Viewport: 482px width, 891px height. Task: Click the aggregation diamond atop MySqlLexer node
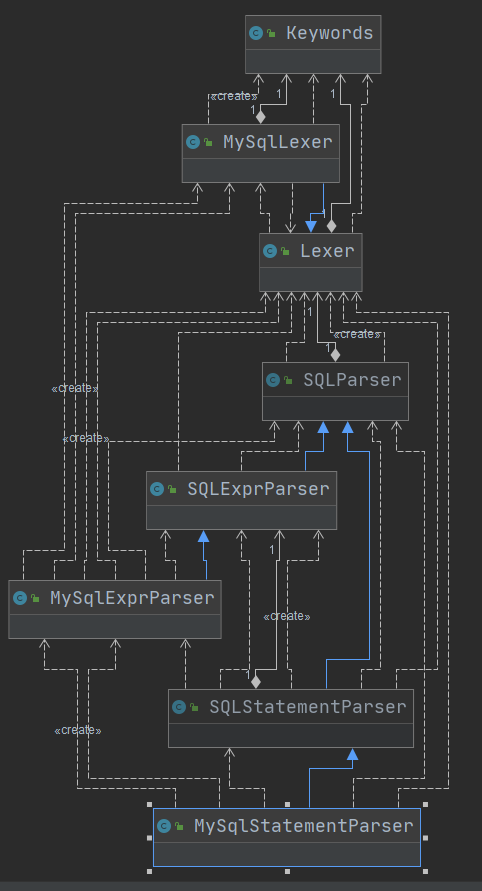tap(260, 117)
